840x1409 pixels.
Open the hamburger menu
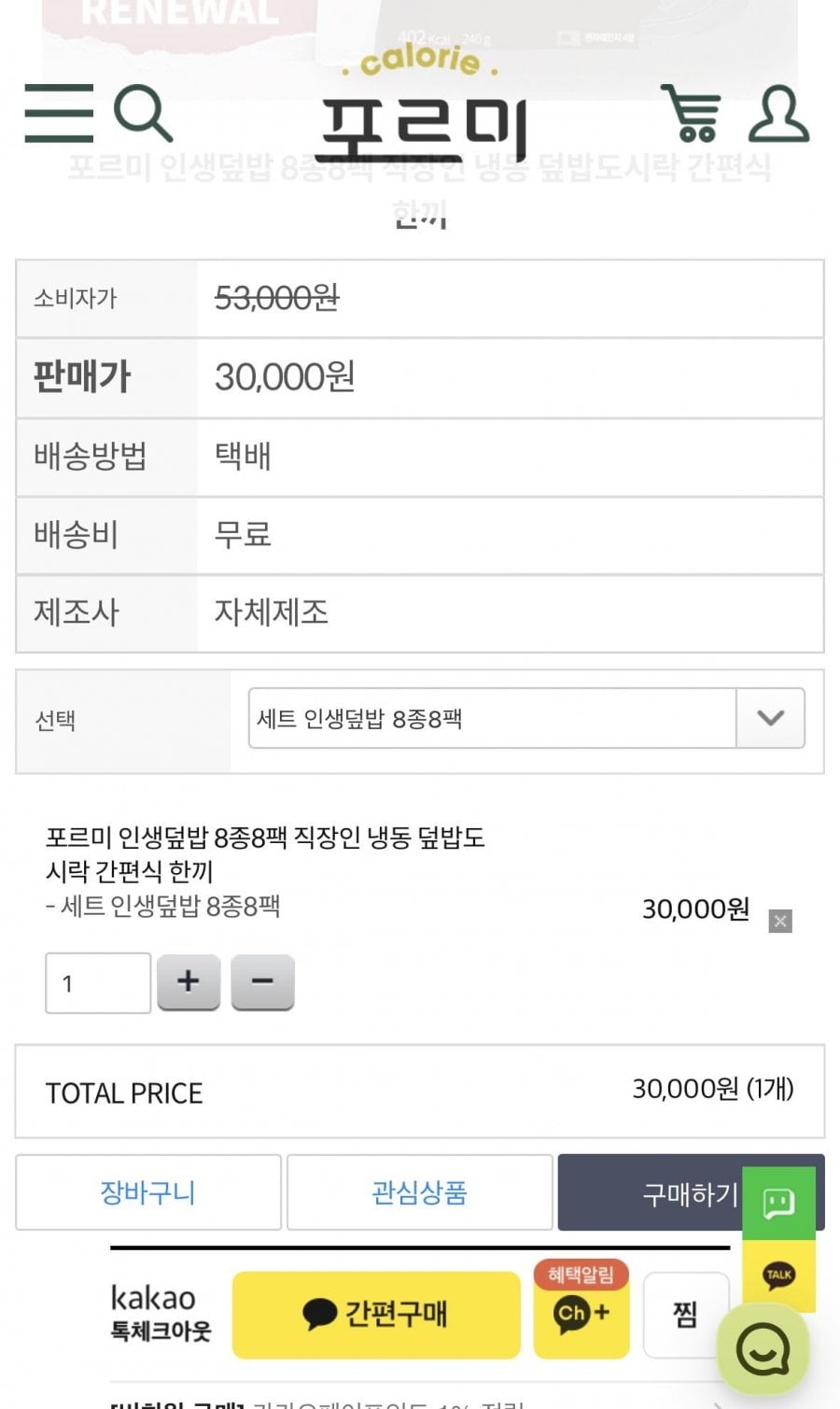tap(59, 113)
